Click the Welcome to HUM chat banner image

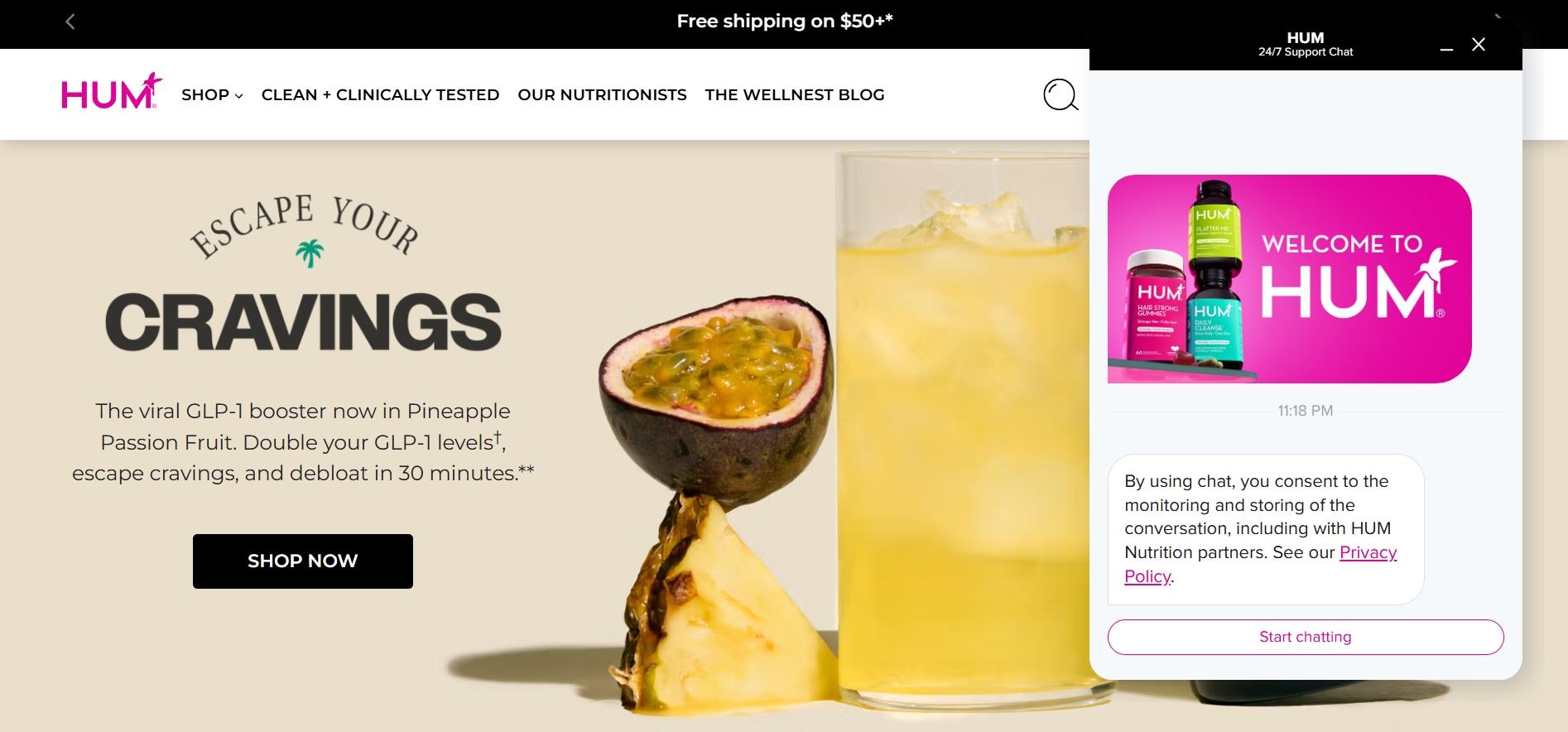tap(1290, 279)
